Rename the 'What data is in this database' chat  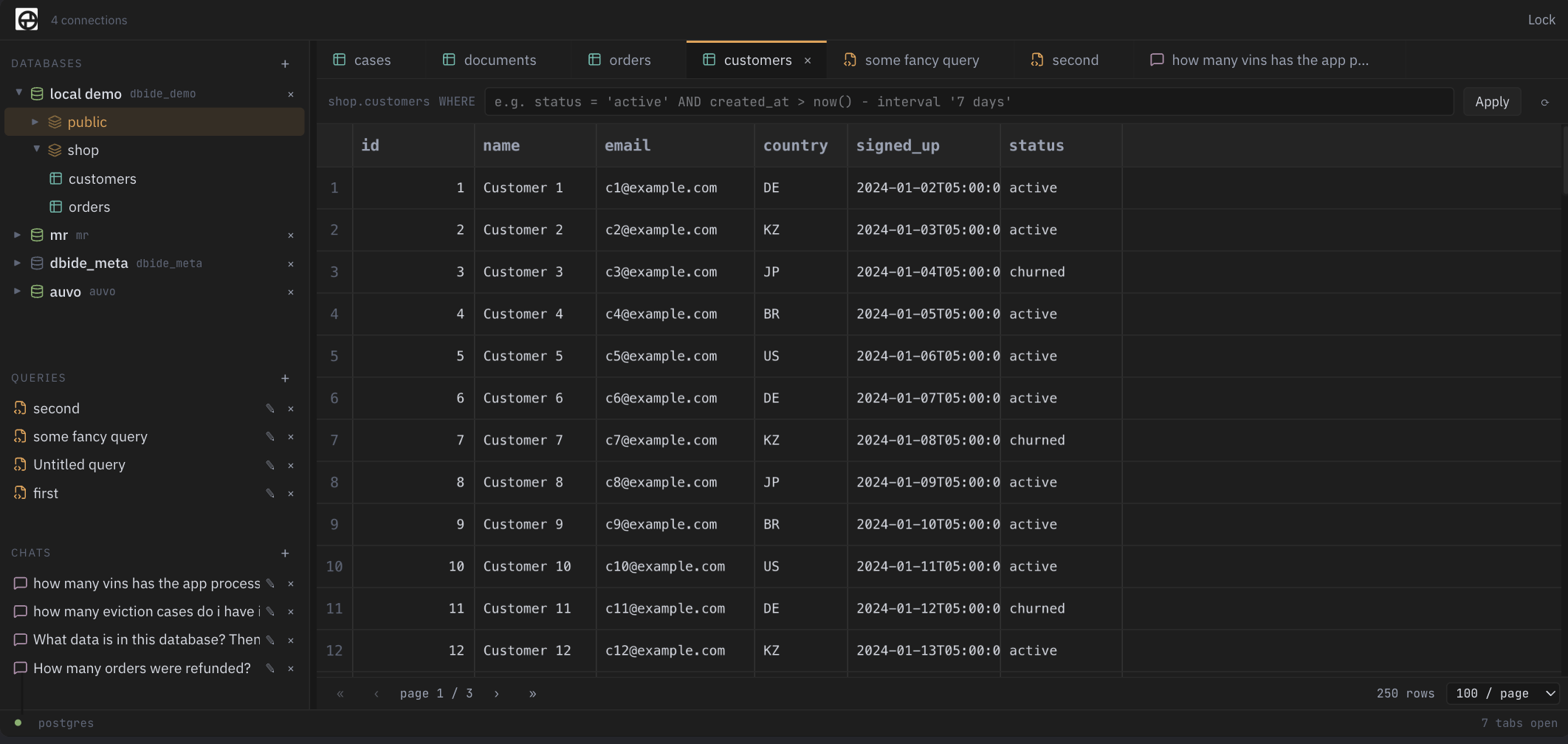click(x=270, y=641)
